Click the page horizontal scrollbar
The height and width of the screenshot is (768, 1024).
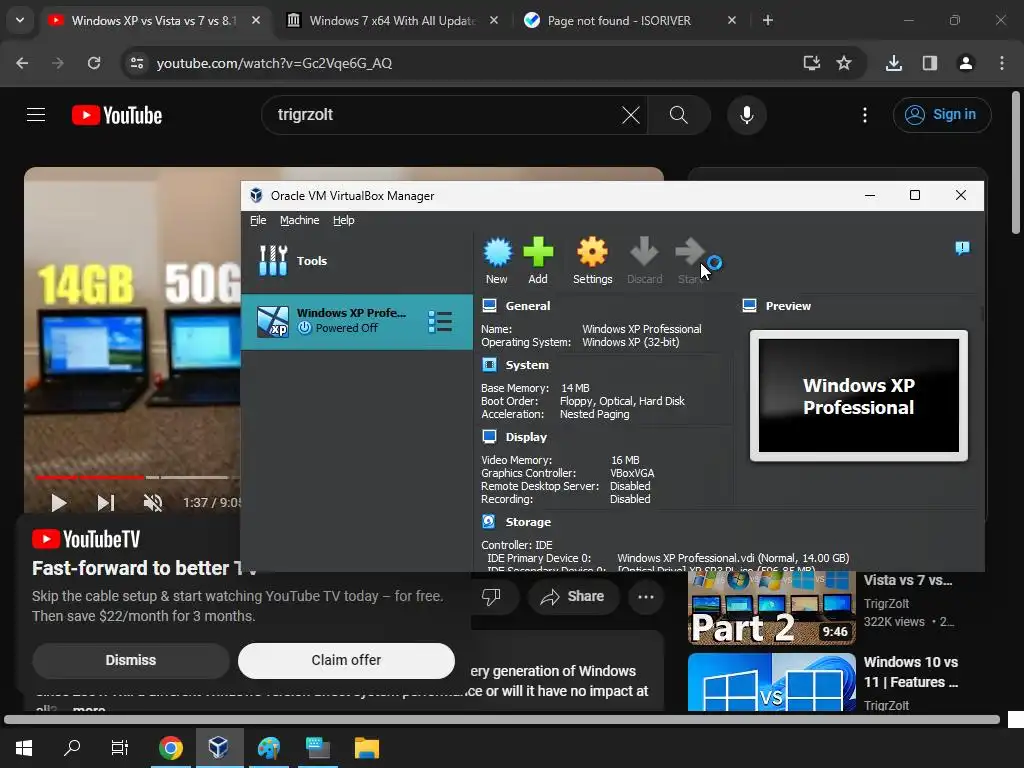pyautogui.click(x=502, y=720)
